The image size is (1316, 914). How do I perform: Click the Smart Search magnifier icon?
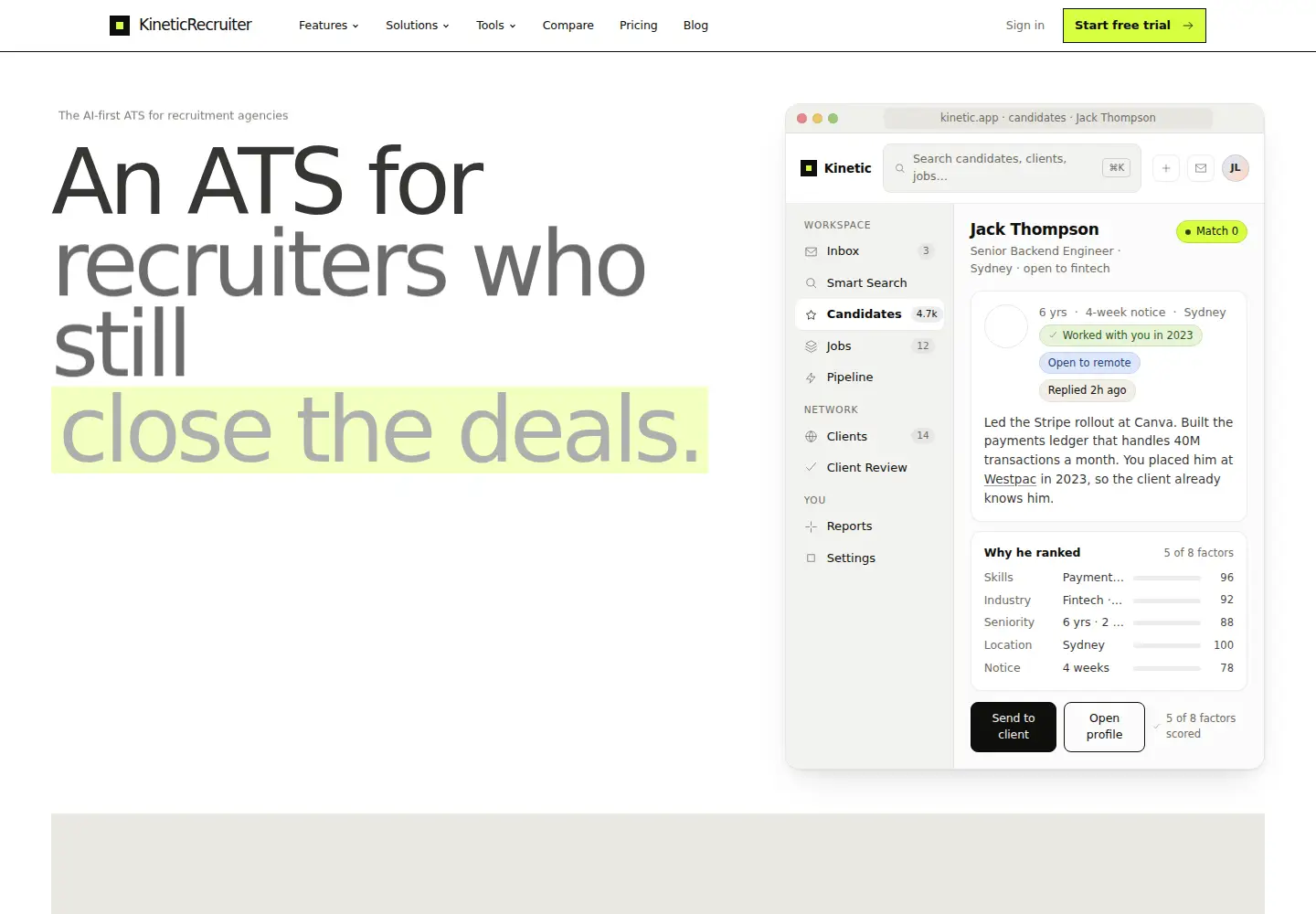[811, 283]
